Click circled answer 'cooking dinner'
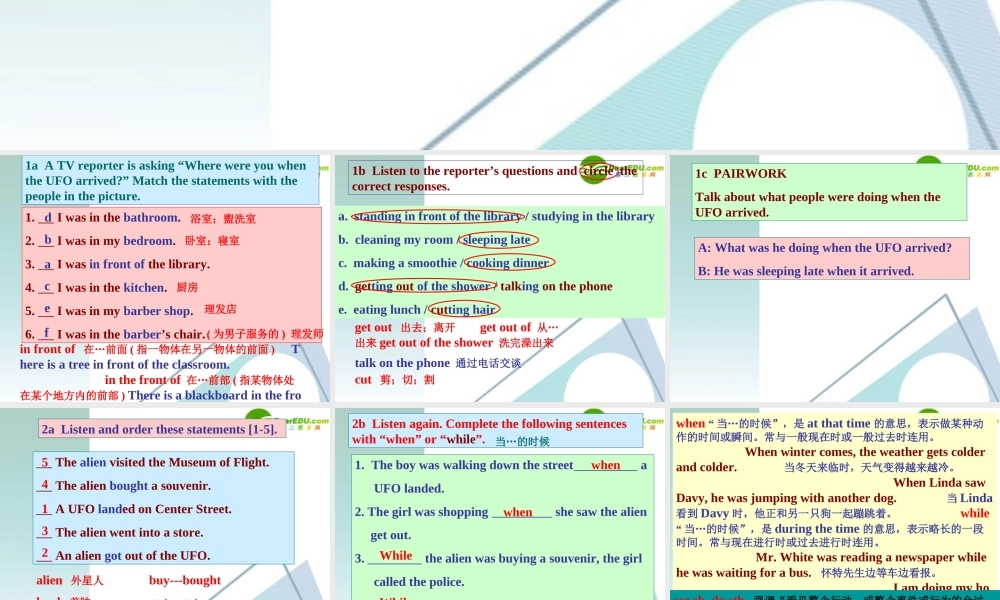This screenshot has width=1000, height=600. pos(508,263)
